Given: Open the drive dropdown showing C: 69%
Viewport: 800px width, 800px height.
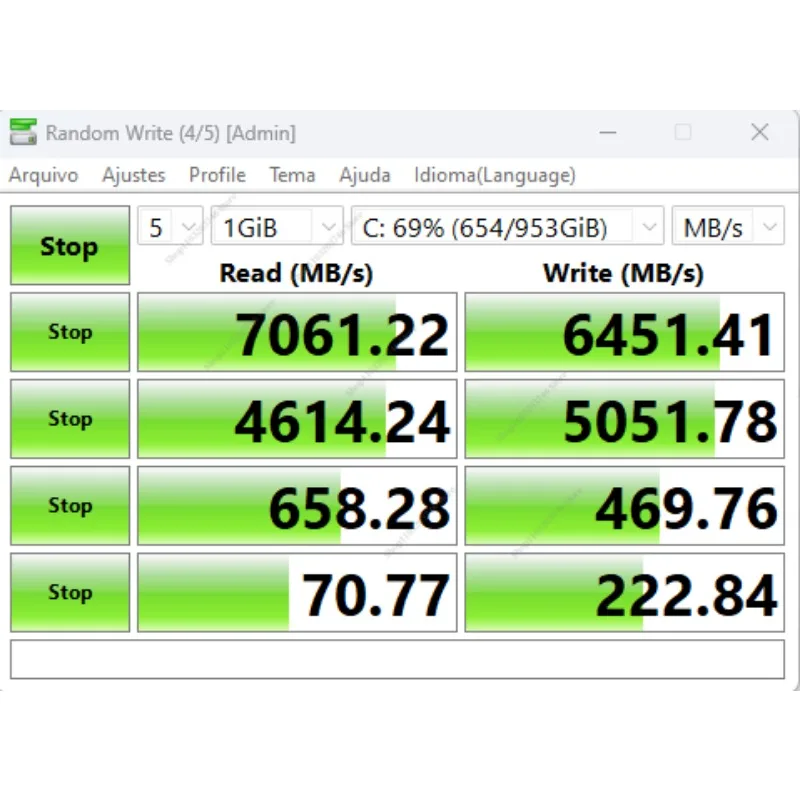Looking at the screenshot, I should coord(508,227).
